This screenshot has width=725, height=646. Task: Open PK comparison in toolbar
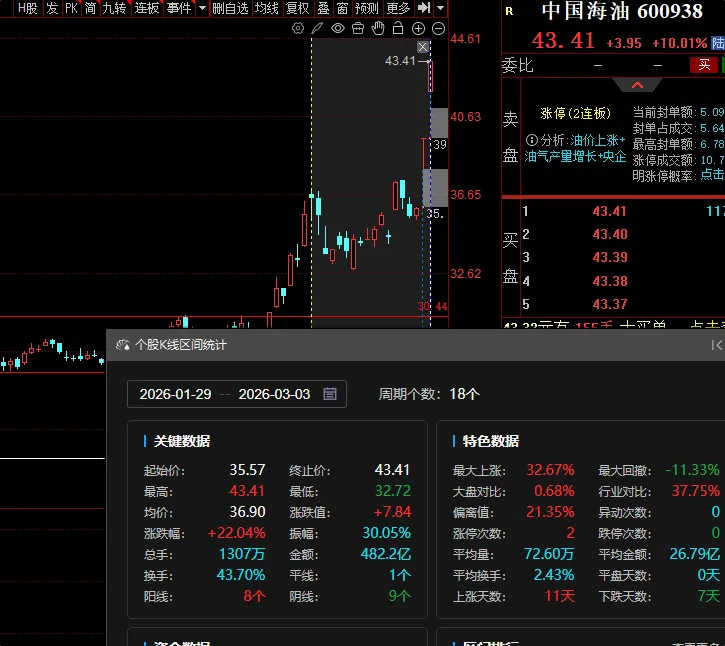pos(71,8)
